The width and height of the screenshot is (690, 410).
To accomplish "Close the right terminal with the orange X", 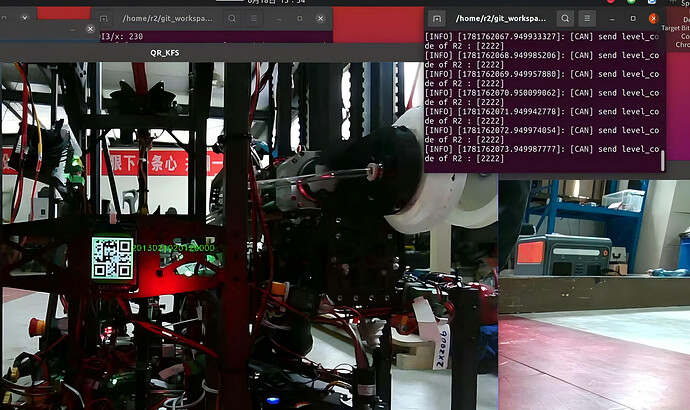I will click(x=653, y=18).
